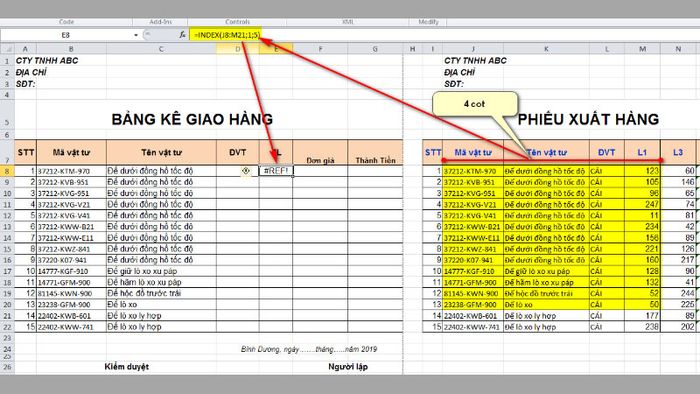The height and width of the screenshot is (394, 700).
Task: Click the Insert Function fx icon
Action: 182,35
